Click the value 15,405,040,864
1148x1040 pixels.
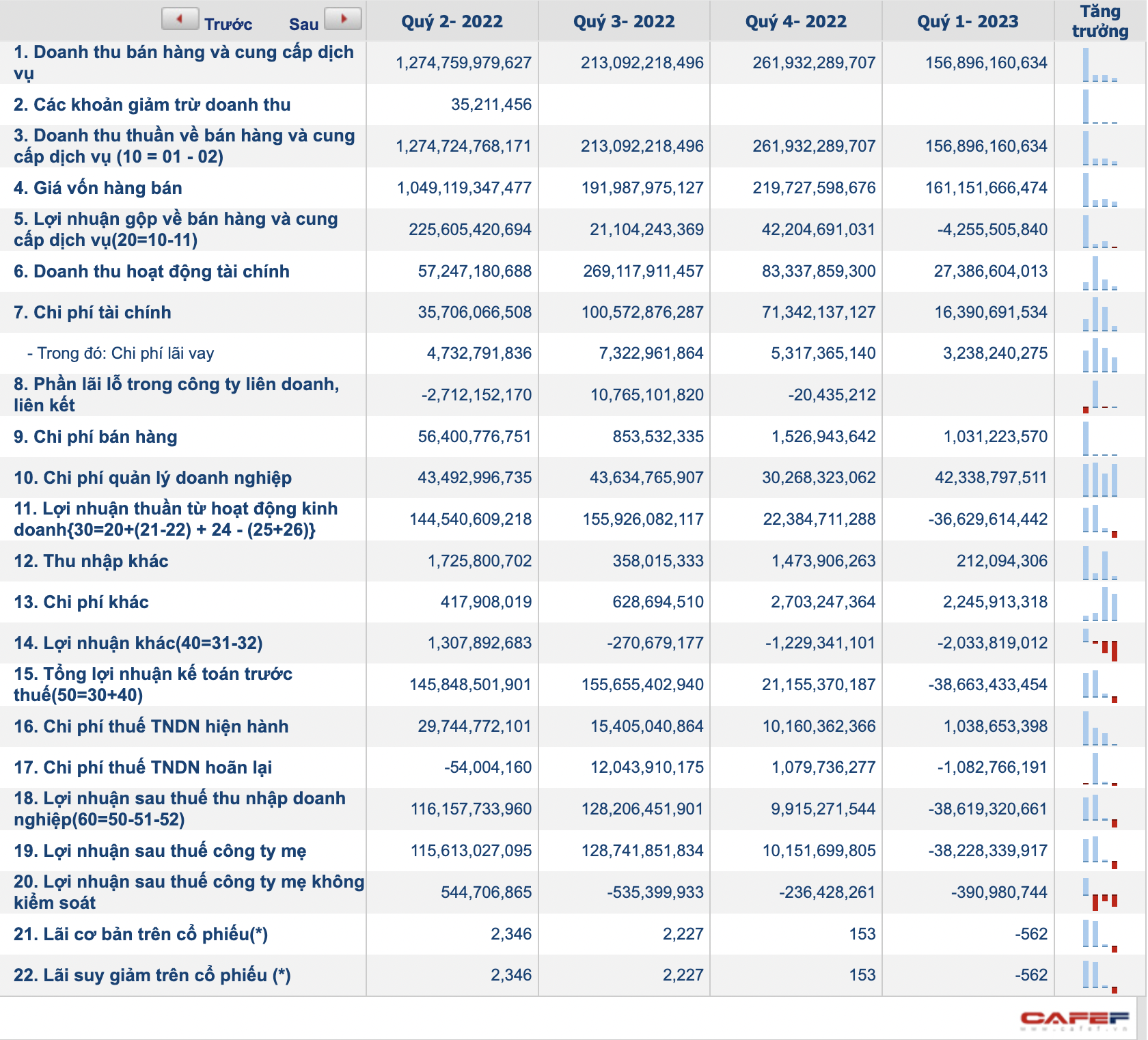point(647,726)
